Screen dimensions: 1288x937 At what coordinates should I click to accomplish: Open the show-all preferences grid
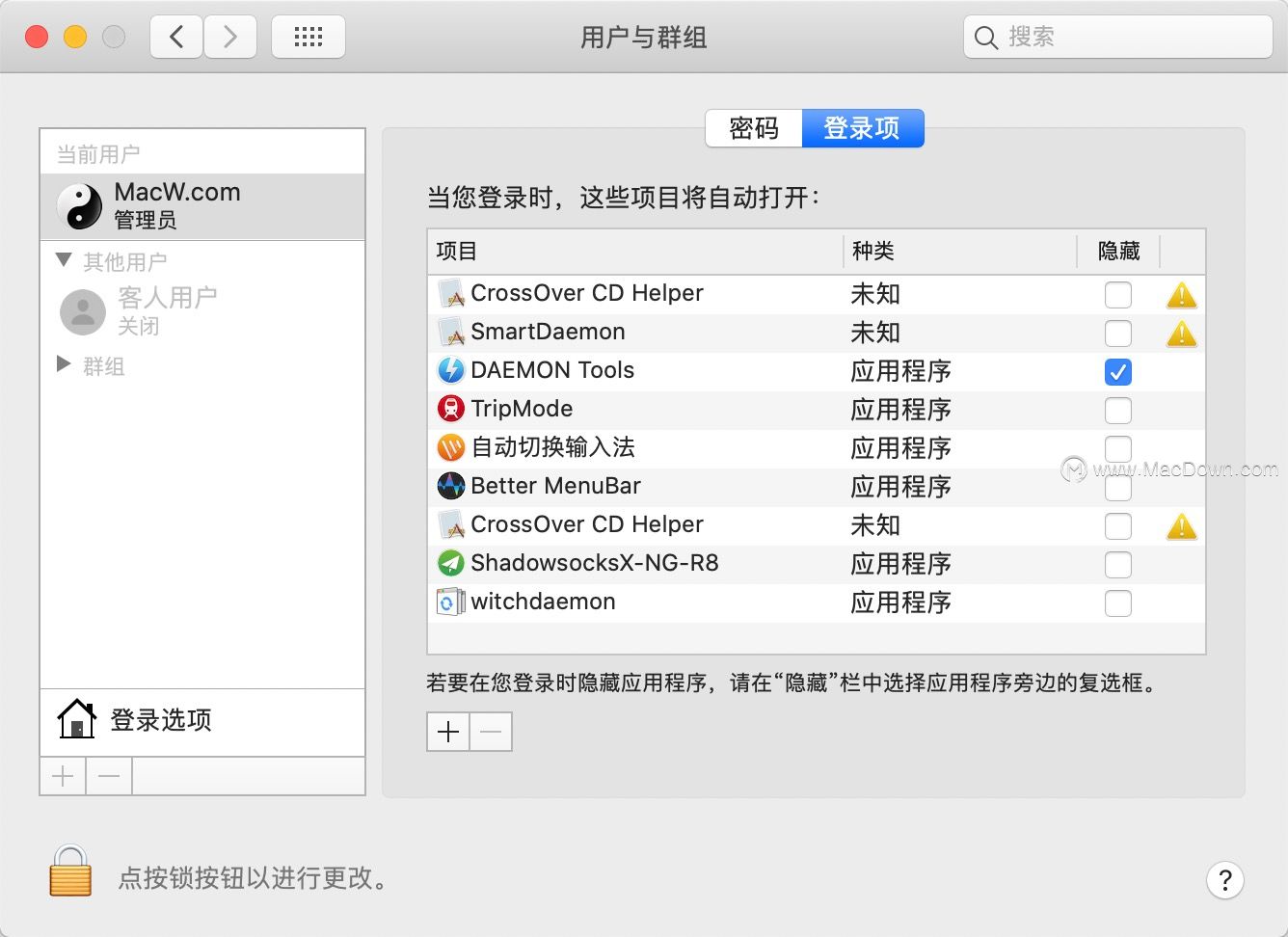pyautogui.click(x=308, y=36)
